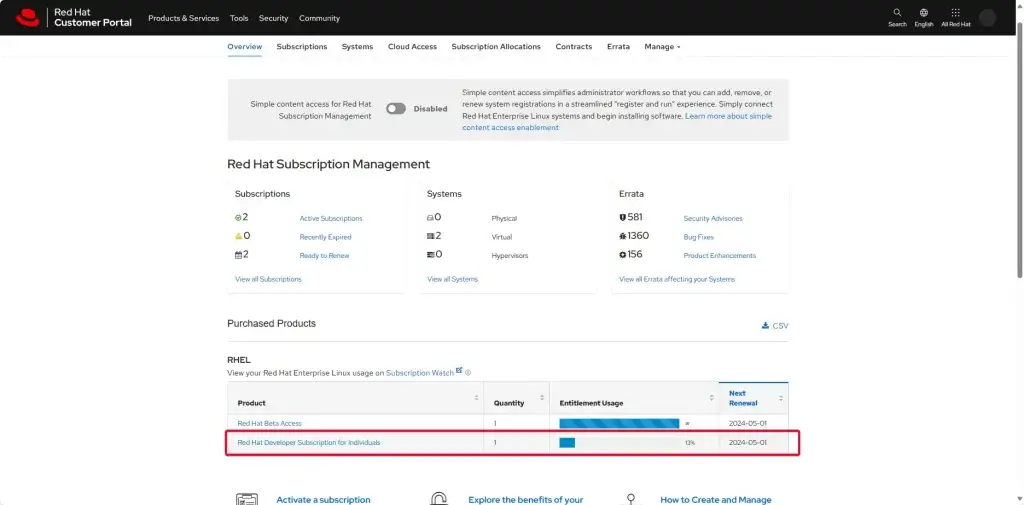Click the calendar icon for Ready to Renew

pyautogui.click(x=238, y=255)
